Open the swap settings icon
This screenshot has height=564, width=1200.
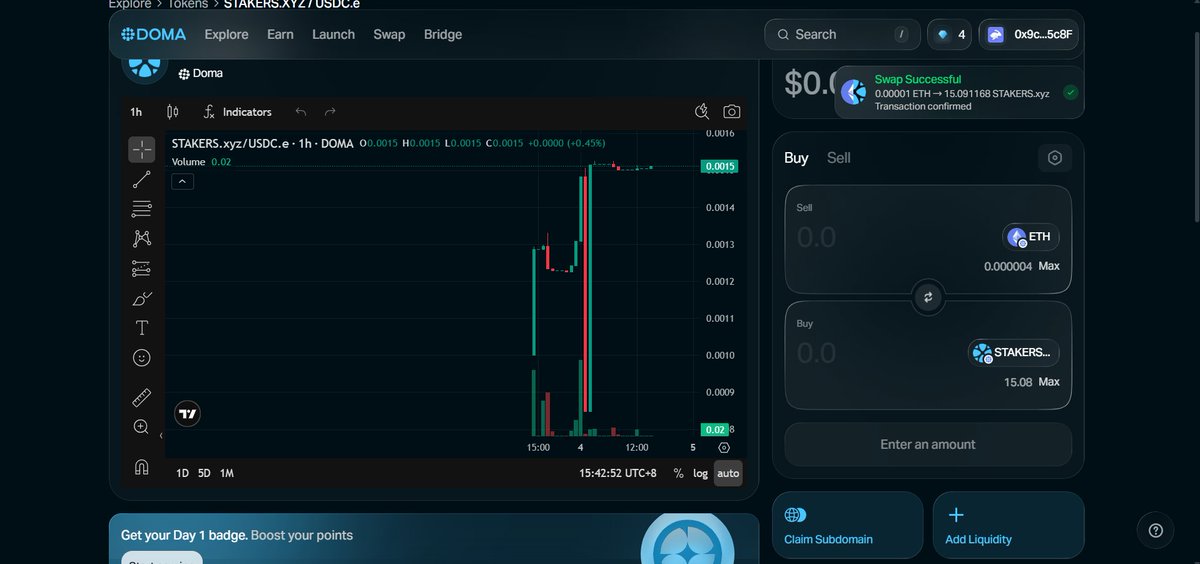coord(1054,158)
